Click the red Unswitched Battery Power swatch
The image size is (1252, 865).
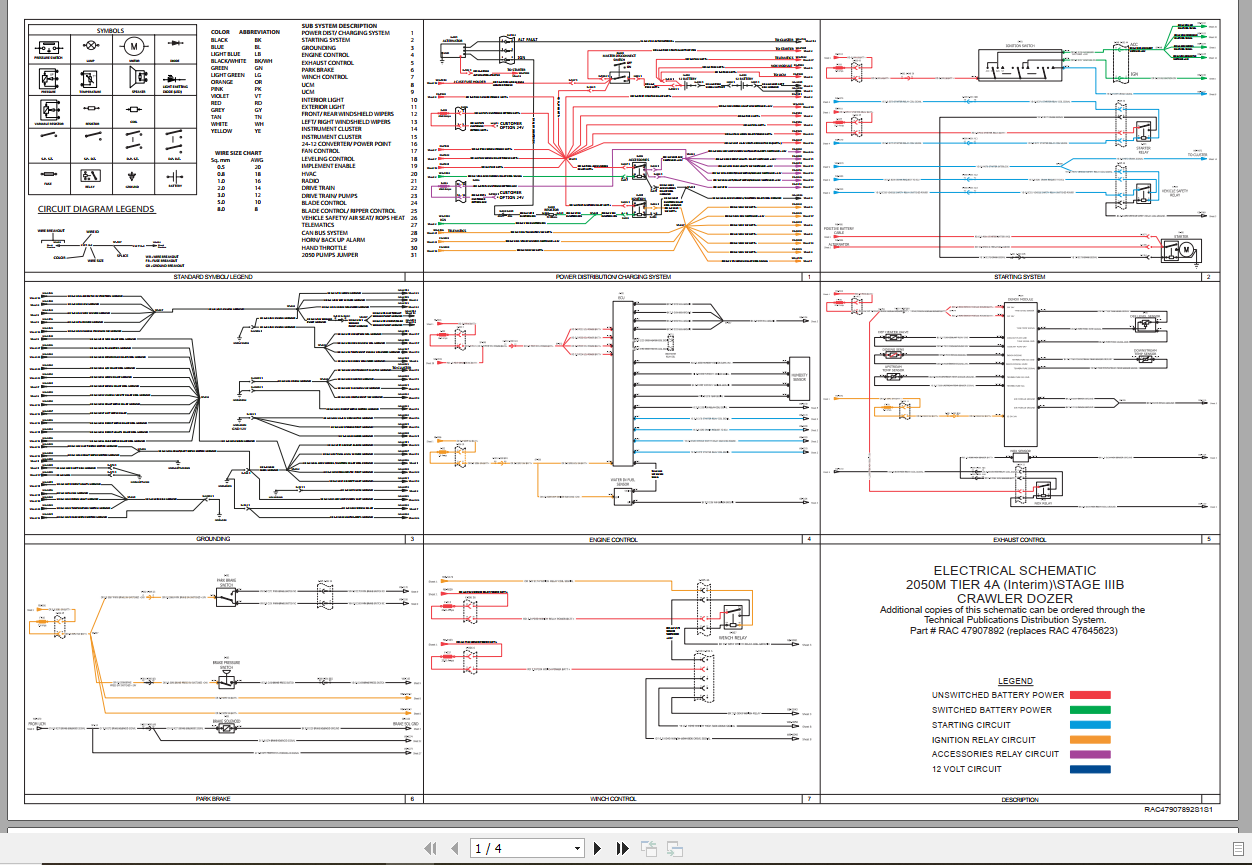coord(1090,695)
